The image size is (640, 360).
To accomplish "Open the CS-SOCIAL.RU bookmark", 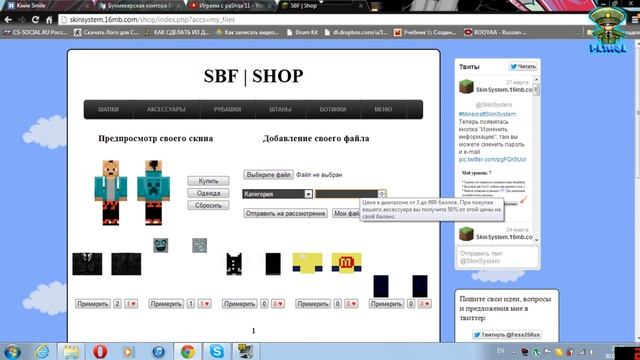I will [36, 32].
